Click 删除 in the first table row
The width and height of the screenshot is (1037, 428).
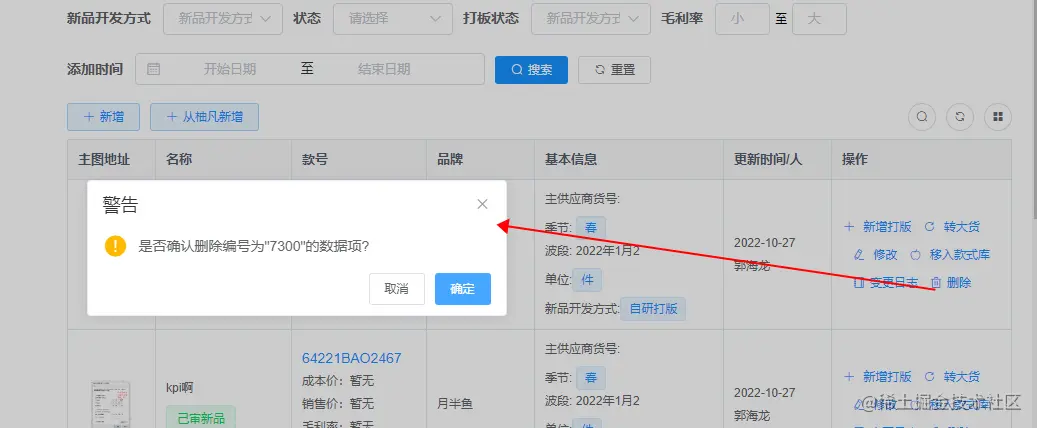coord(951,282)
